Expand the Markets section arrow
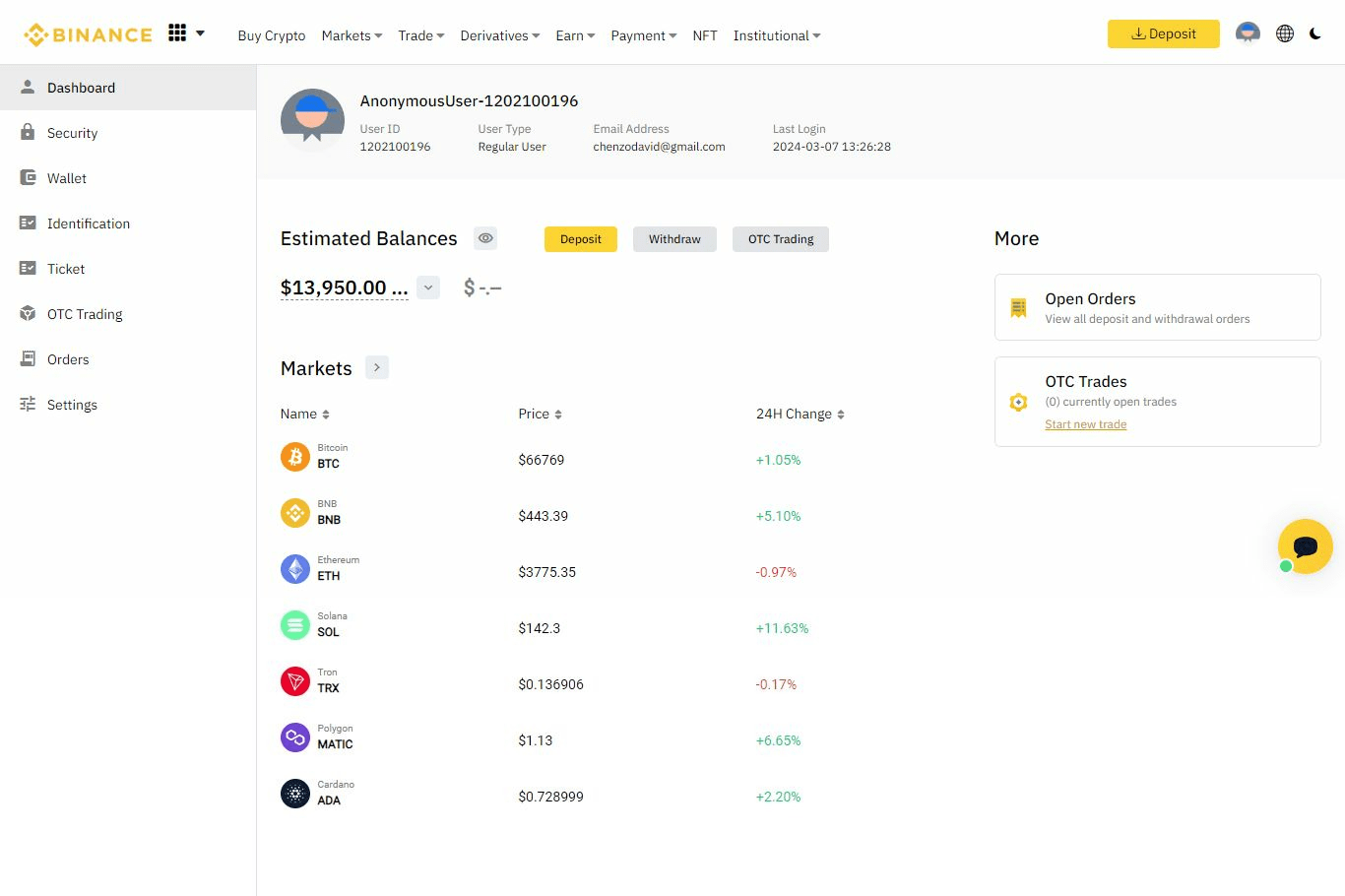1345x896 pixels. tap(377, 367)
